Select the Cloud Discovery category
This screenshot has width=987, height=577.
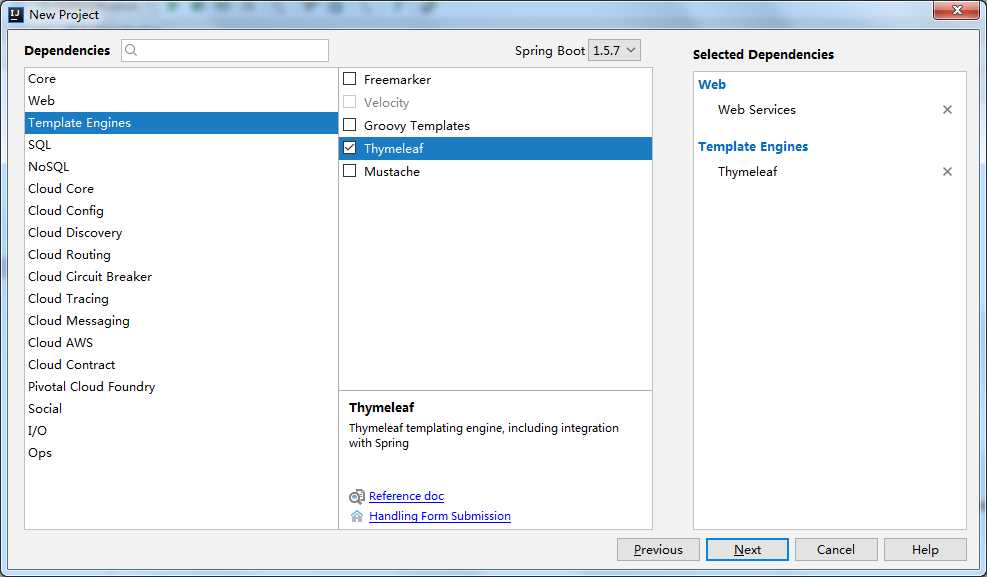pos(181,233)
